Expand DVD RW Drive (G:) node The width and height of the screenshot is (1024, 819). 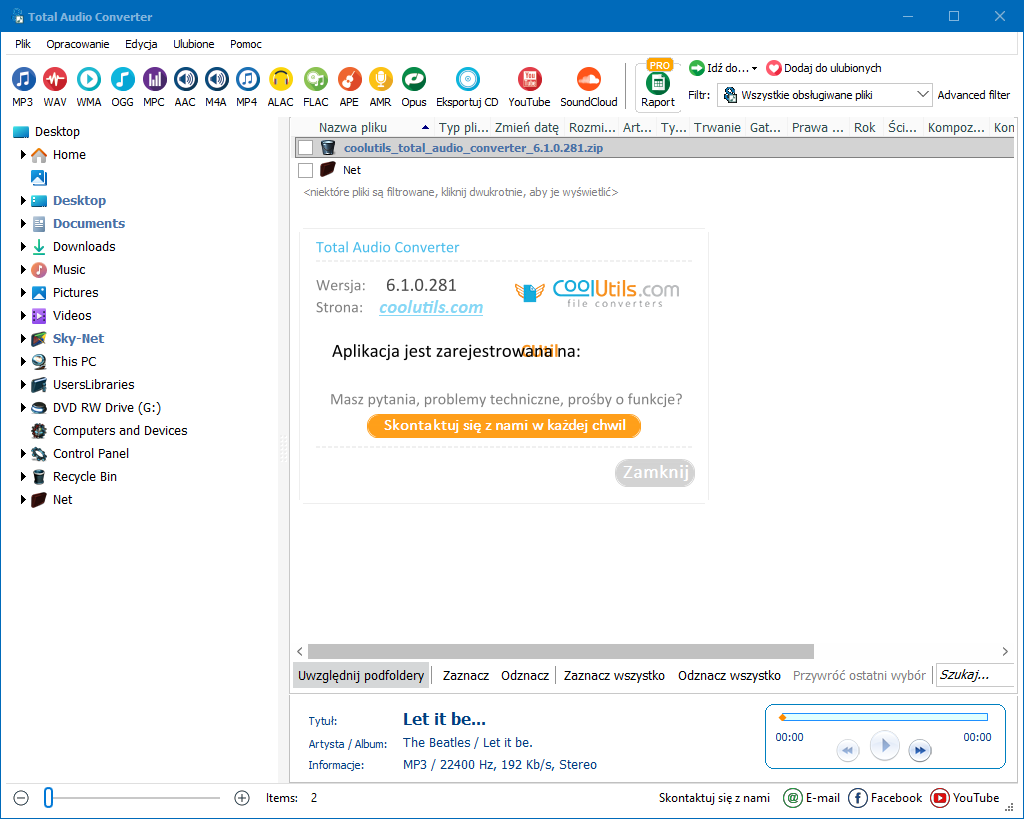pyautogui.click(x=24, y=408)
